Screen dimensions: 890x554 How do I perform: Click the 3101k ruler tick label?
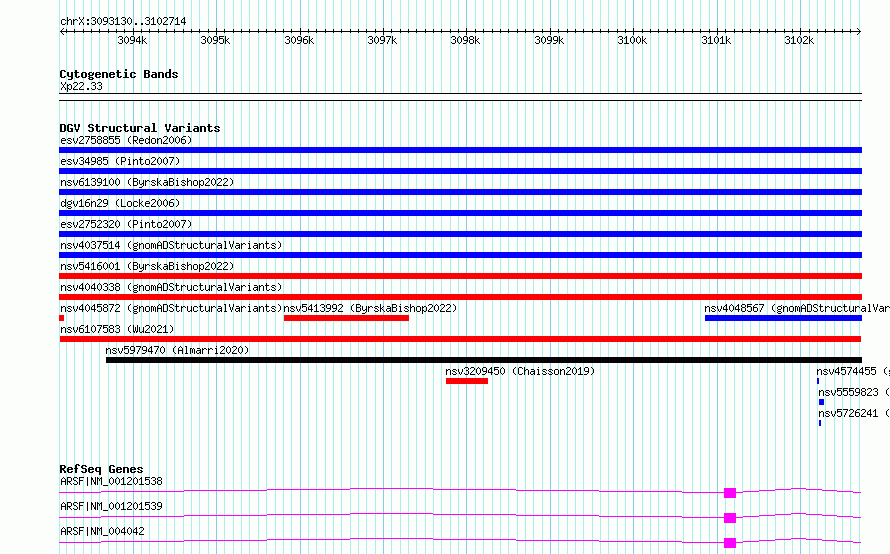[x=716, y=40]
